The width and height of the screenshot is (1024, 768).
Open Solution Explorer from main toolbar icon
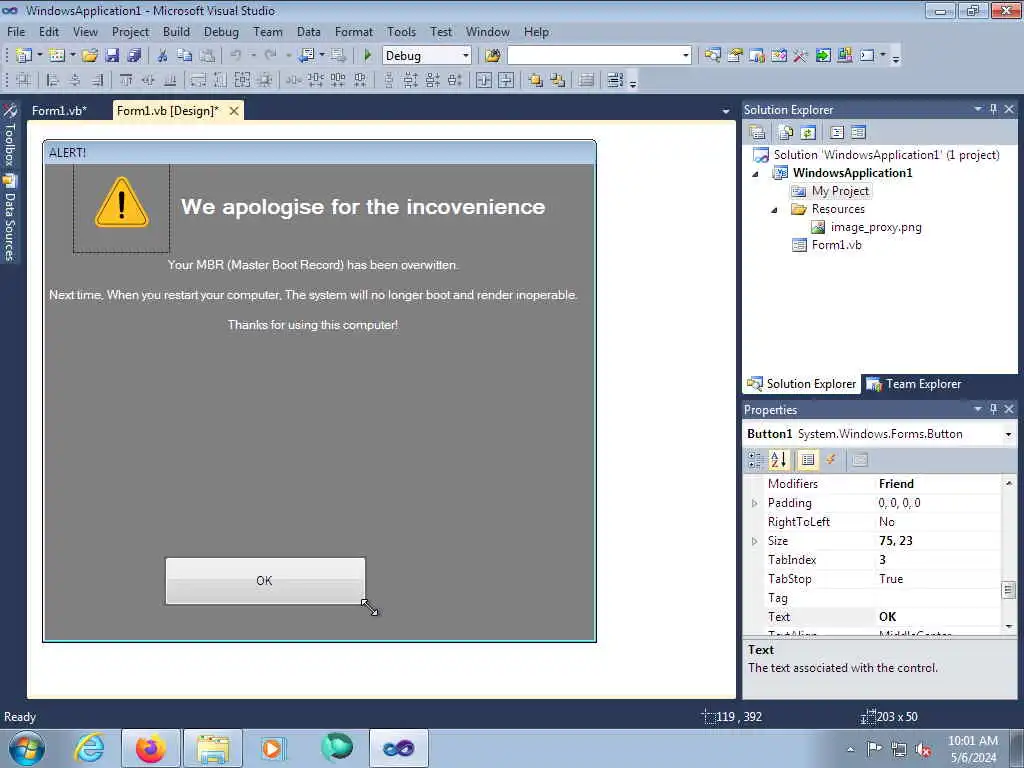[712, 56]
